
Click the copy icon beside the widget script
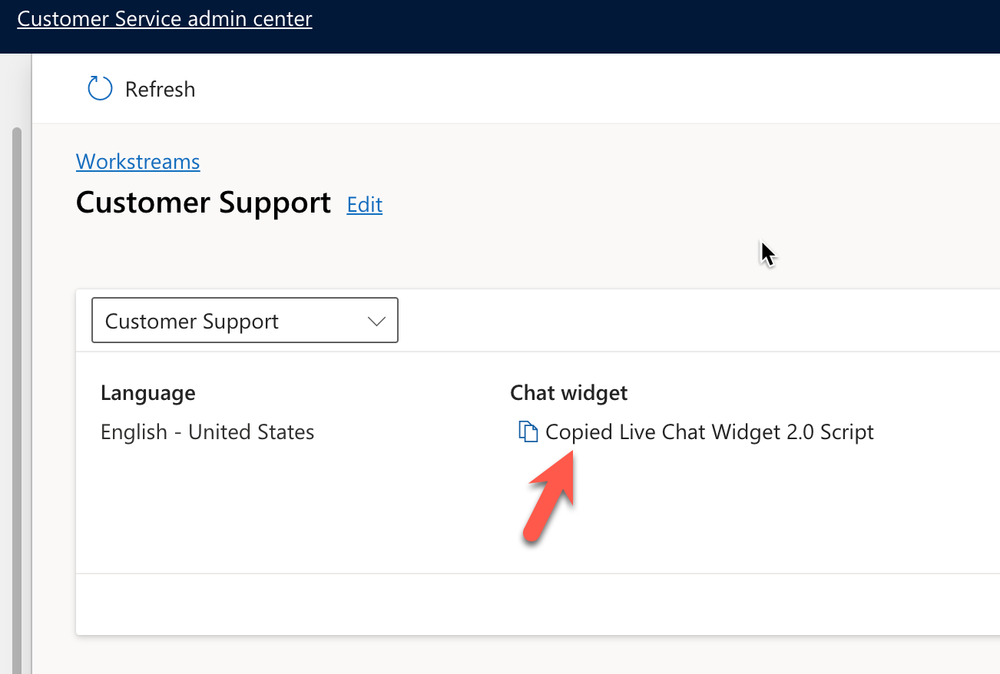tap(528, 432)
